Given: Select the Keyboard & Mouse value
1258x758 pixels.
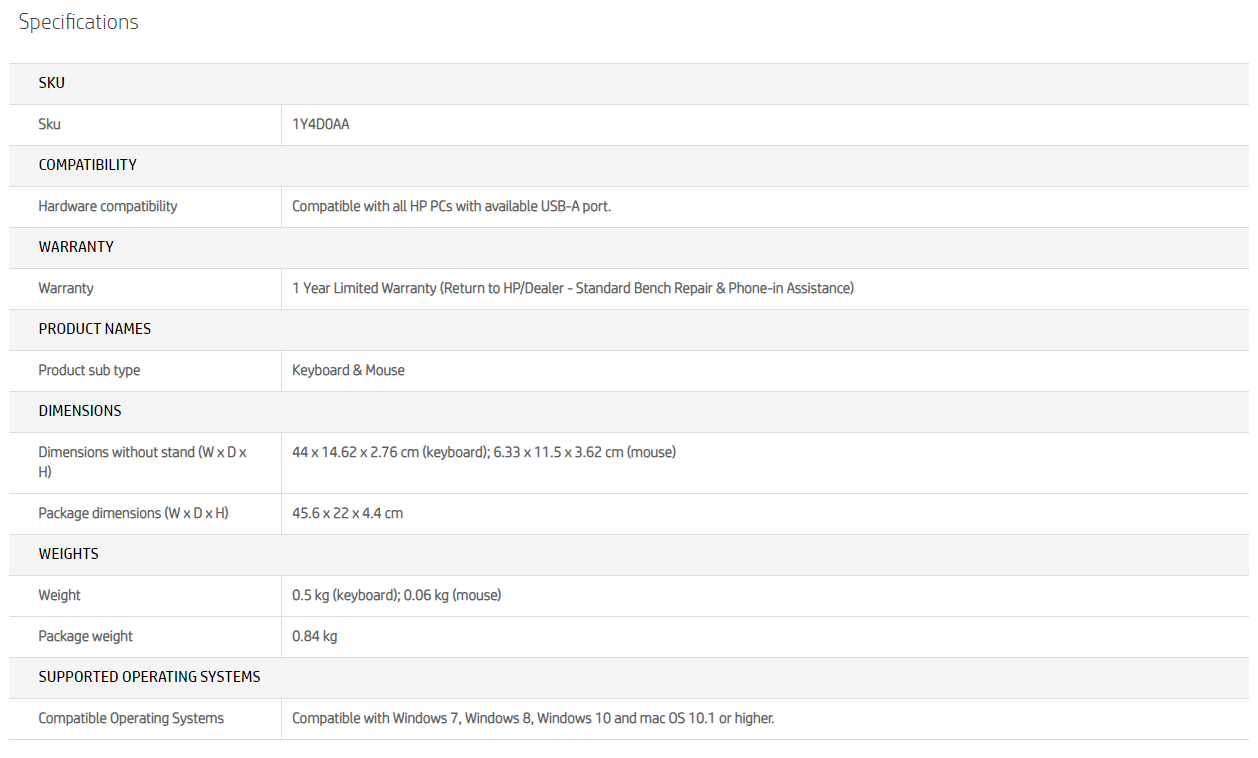Looking at the screenshot, I should tap(348, 370).
